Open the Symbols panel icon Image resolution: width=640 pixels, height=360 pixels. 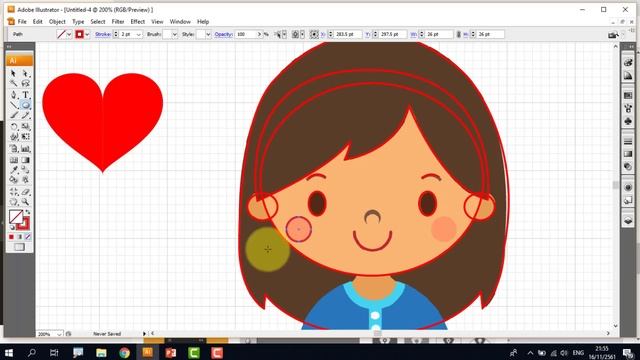628,121
